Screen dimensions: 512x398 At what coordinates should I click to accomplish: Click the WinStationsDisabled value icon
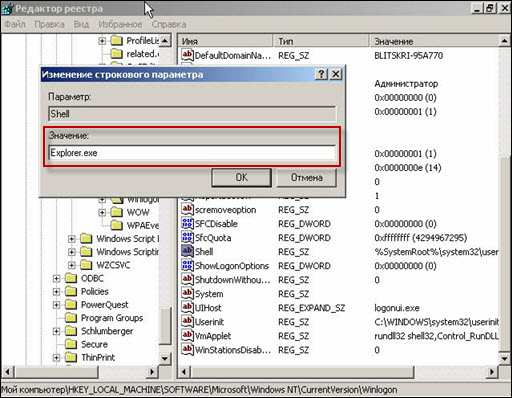click(x=187, y=349)
